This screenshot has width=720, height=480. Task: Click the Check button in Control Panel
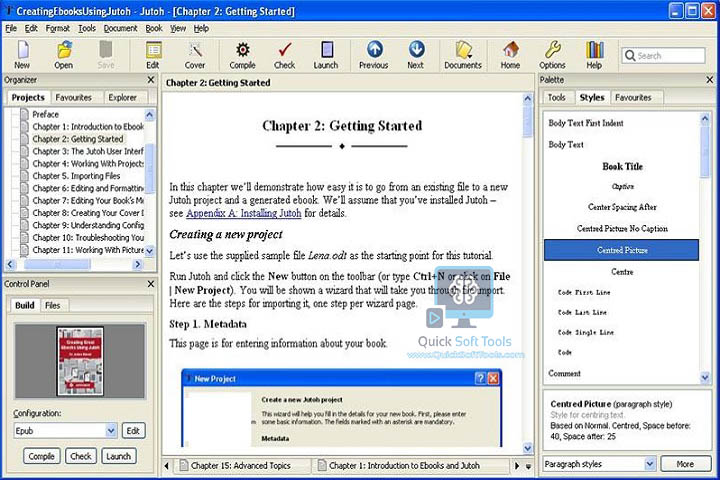tap(81, 456)
